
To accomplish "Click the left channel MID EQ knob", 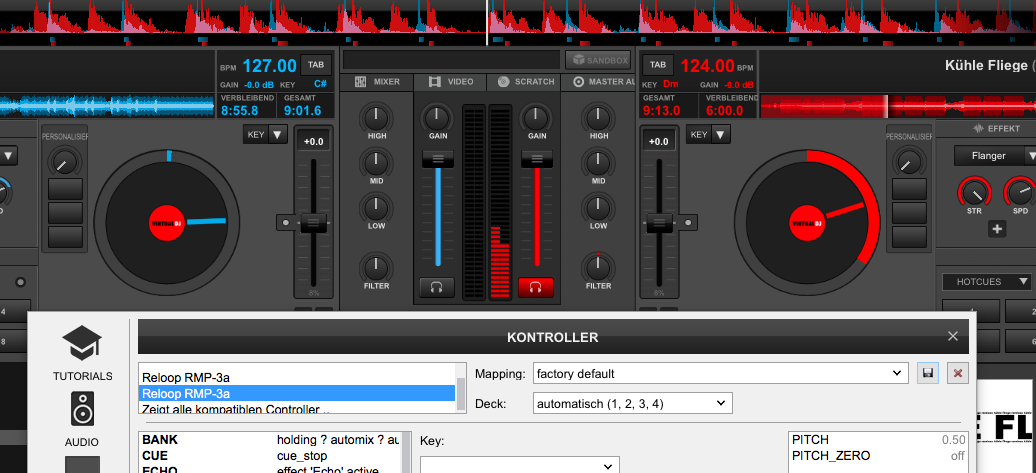I will click(x=375, y=163).
